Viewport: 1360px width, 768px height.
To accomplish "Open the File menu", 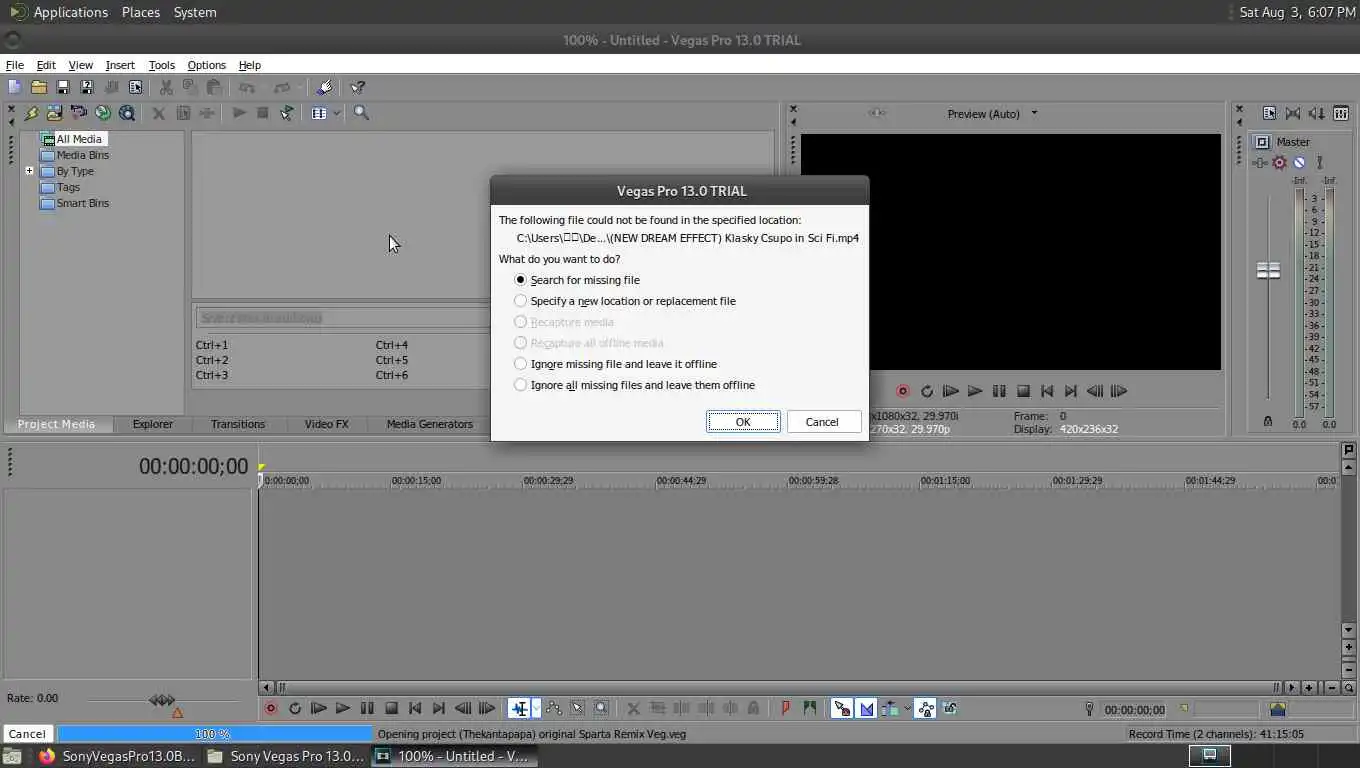I will click(x=15, y=65).
